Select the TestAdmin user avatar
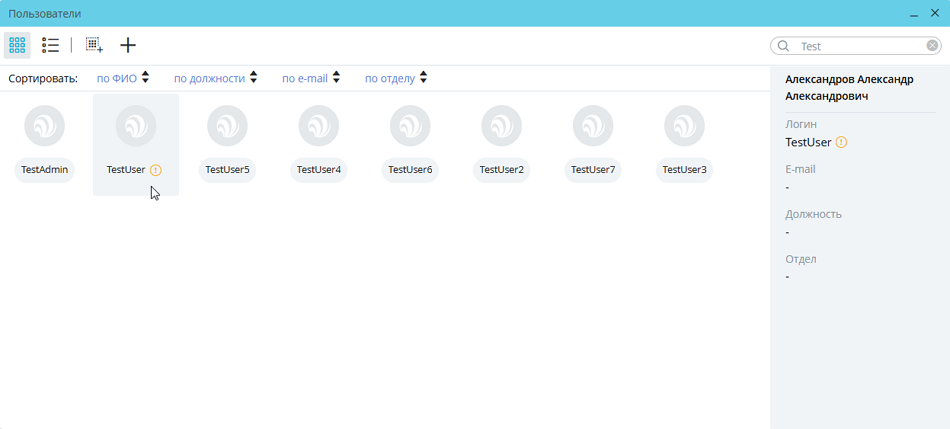 [45, 126]
